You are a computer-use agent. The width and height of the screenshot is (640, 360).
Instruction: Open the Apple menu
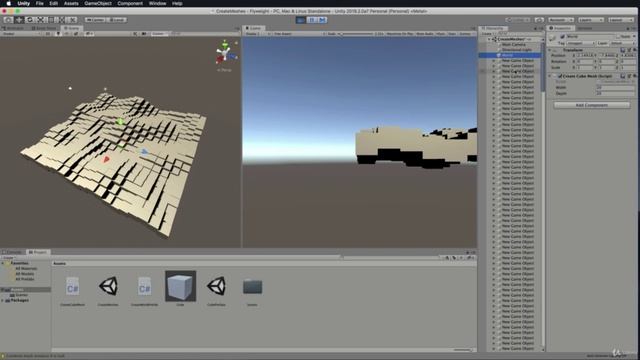(x=8, y=3)
